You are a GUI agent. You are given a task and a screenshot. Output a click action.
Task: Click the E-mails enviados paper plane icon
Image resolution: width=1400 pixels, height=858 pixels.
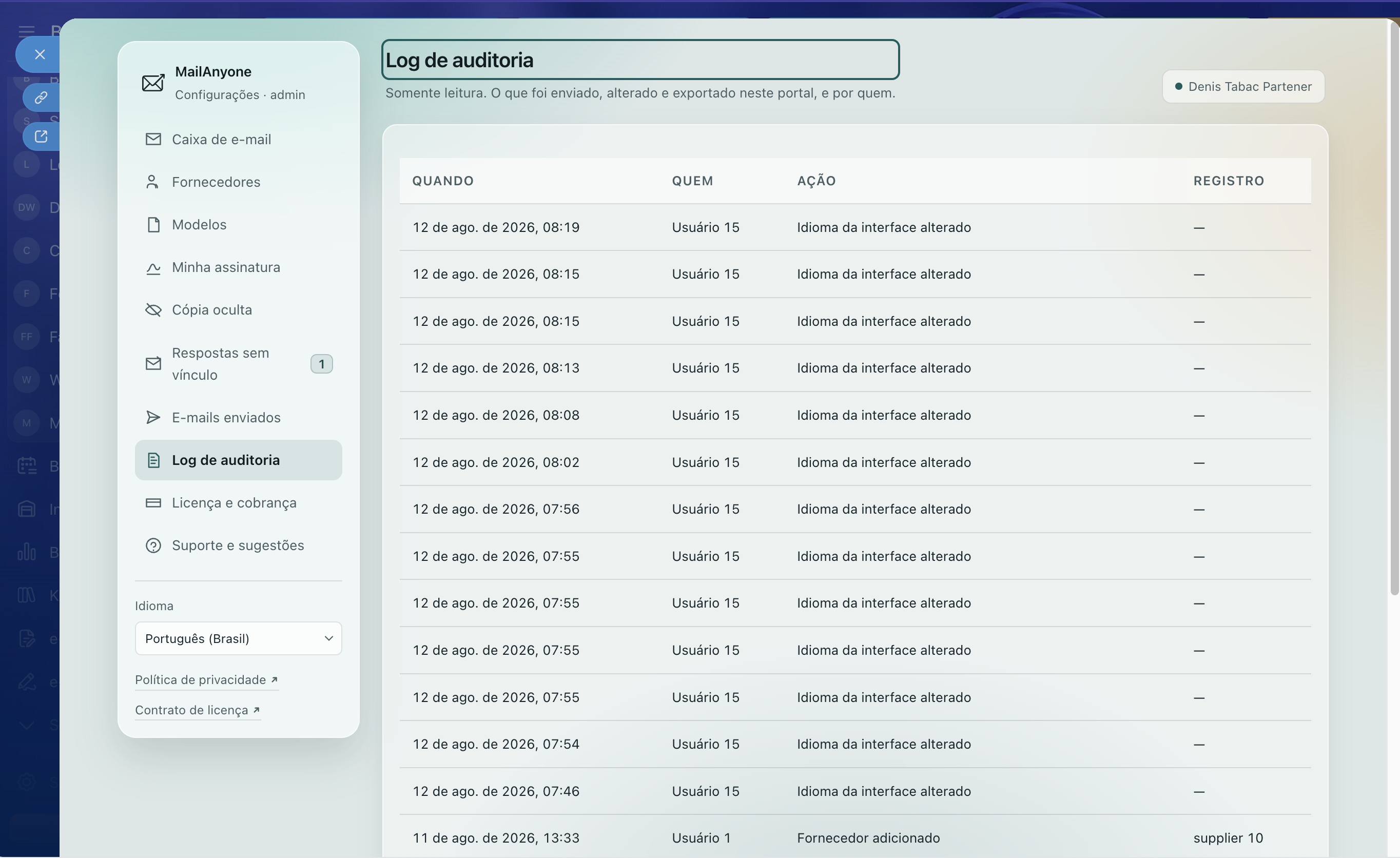click(153, 418)
